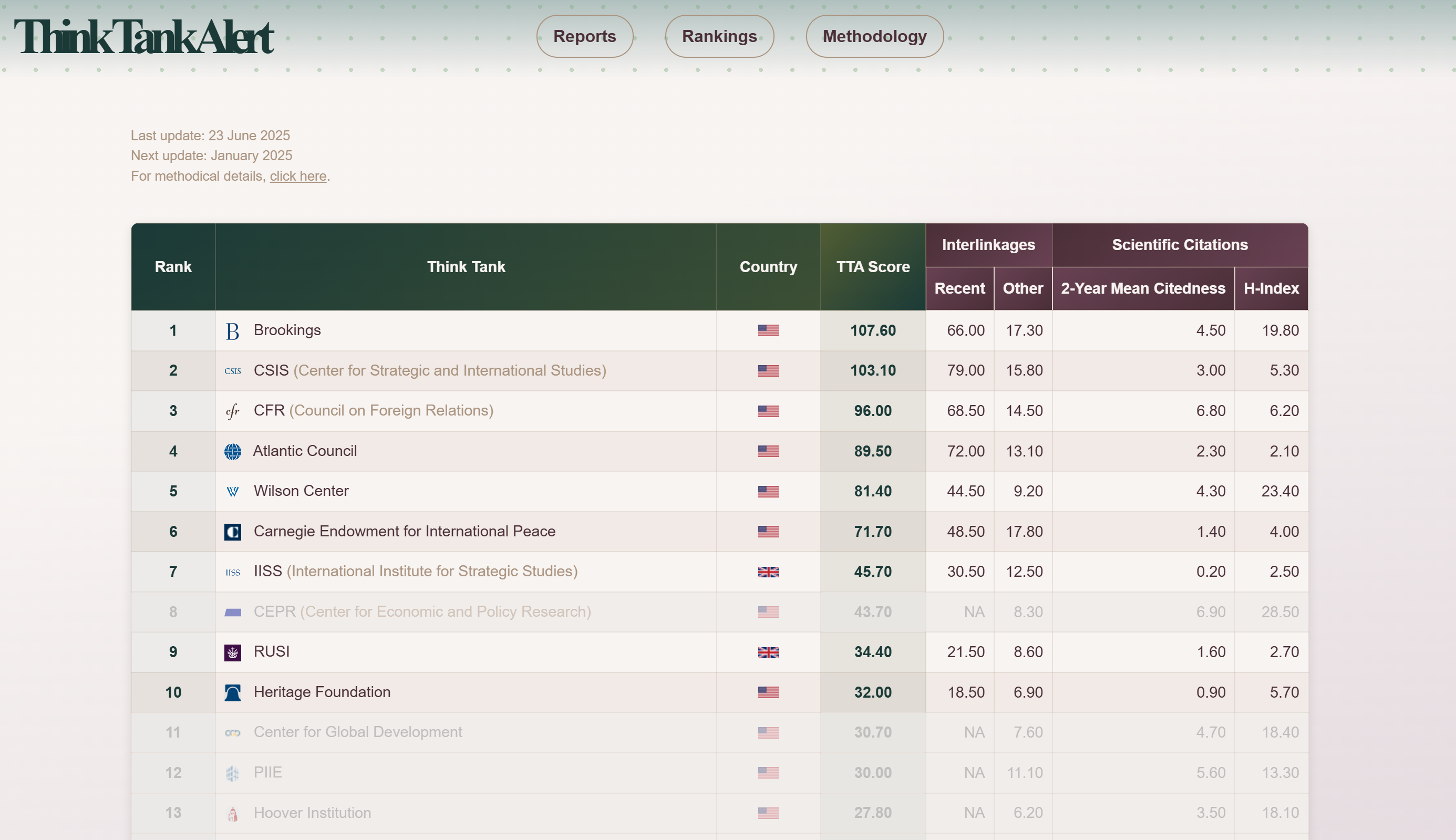Select the Hoover Institution name

pos(312,812)
